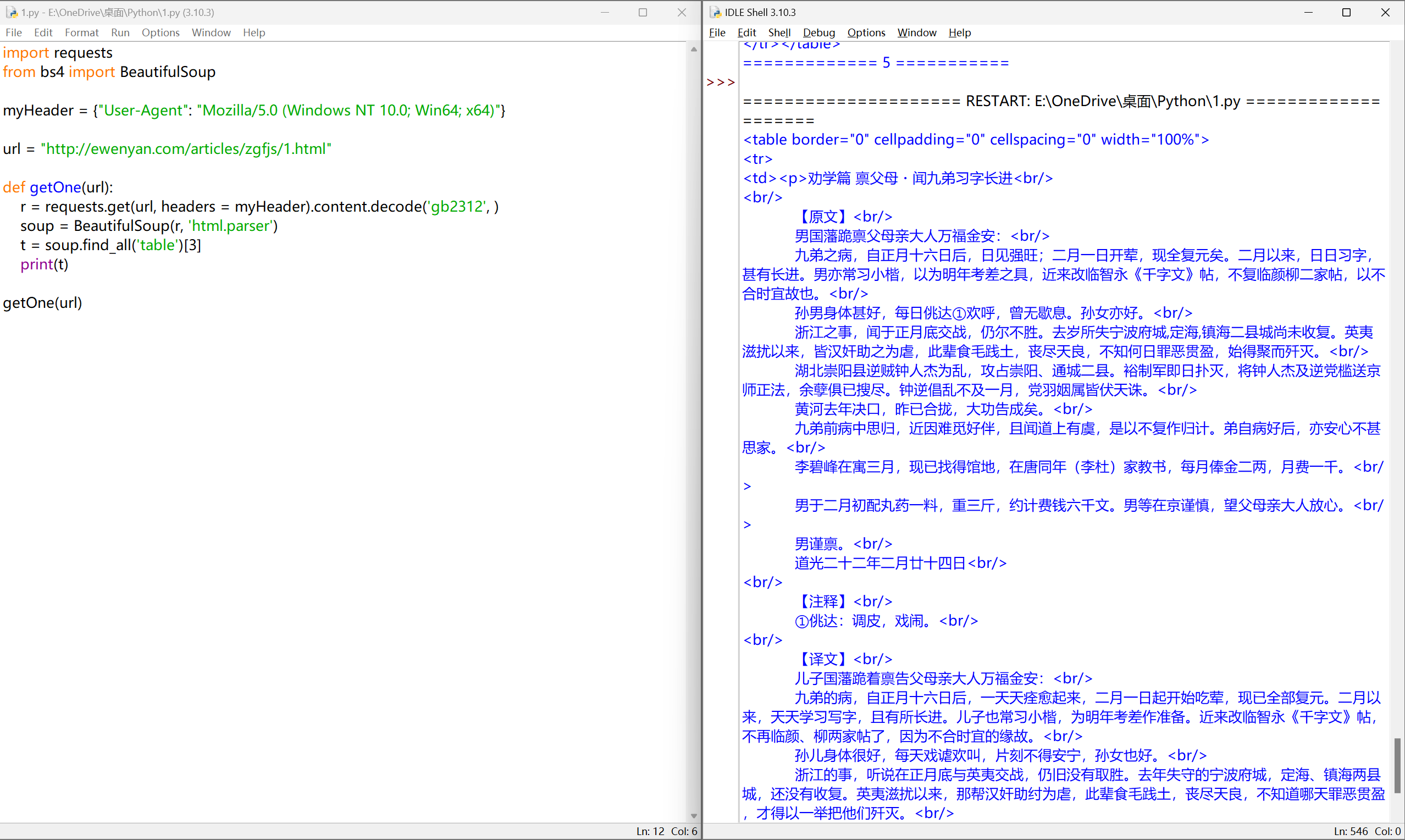Open the Format menu in editor
Image resolution: width=1405 pixels, height=840 pixels.
click(x=81, y=32)
